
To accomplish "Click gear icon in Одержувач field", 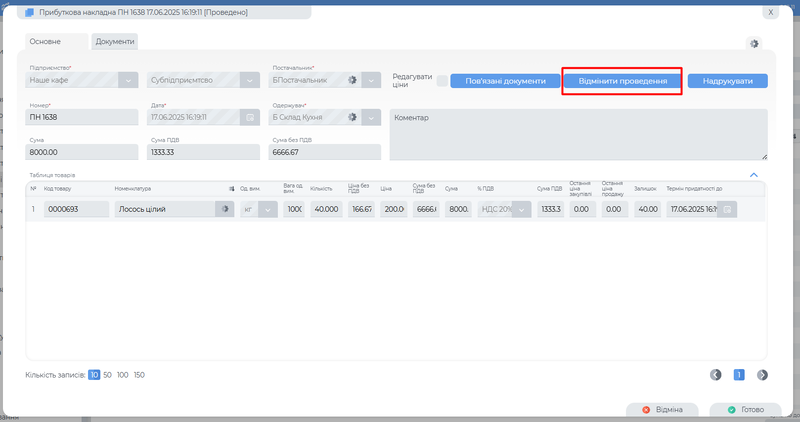I will [x=352, y=117].
